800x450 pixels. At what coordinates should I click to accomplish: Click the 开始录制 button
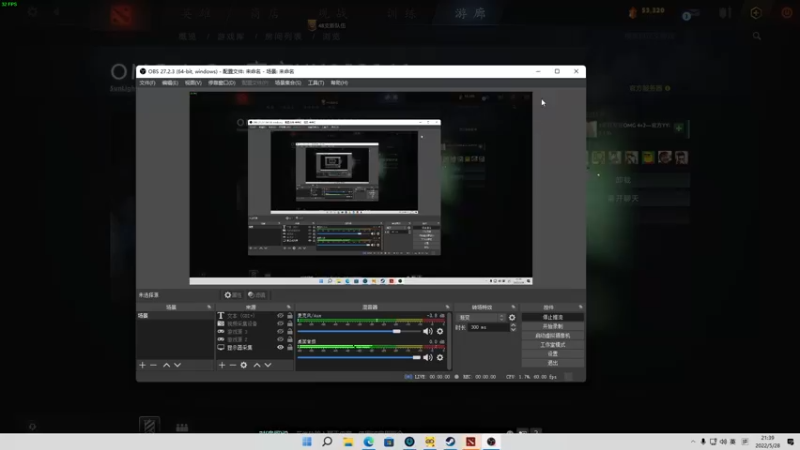click(x=553, y=327)
